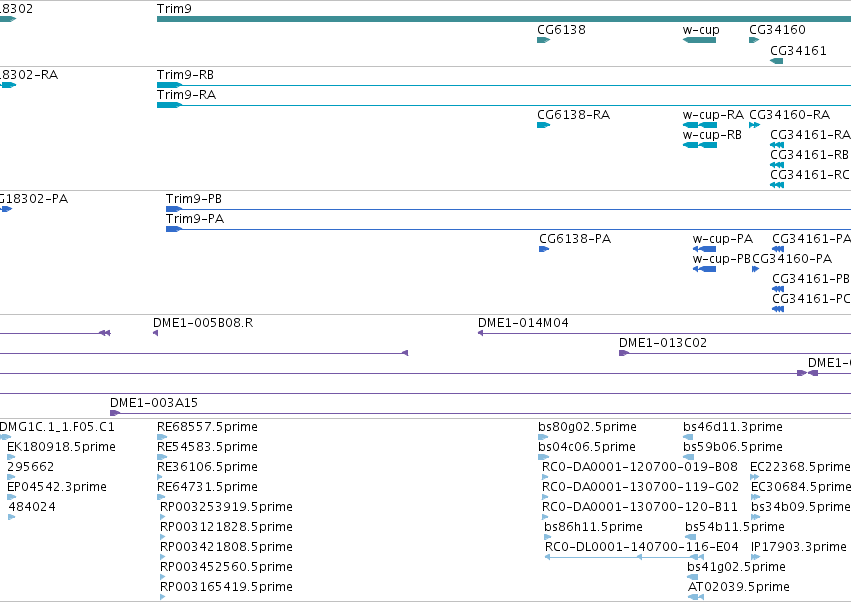Click the DME1-014M04 label
Viewport: 851px width, 602px height.
523,323
